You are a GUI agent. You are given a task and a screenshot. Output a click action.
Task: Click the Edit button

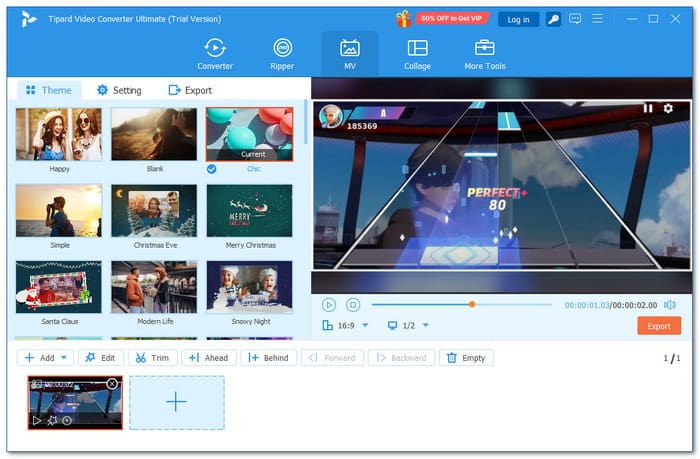pos(101,358)
